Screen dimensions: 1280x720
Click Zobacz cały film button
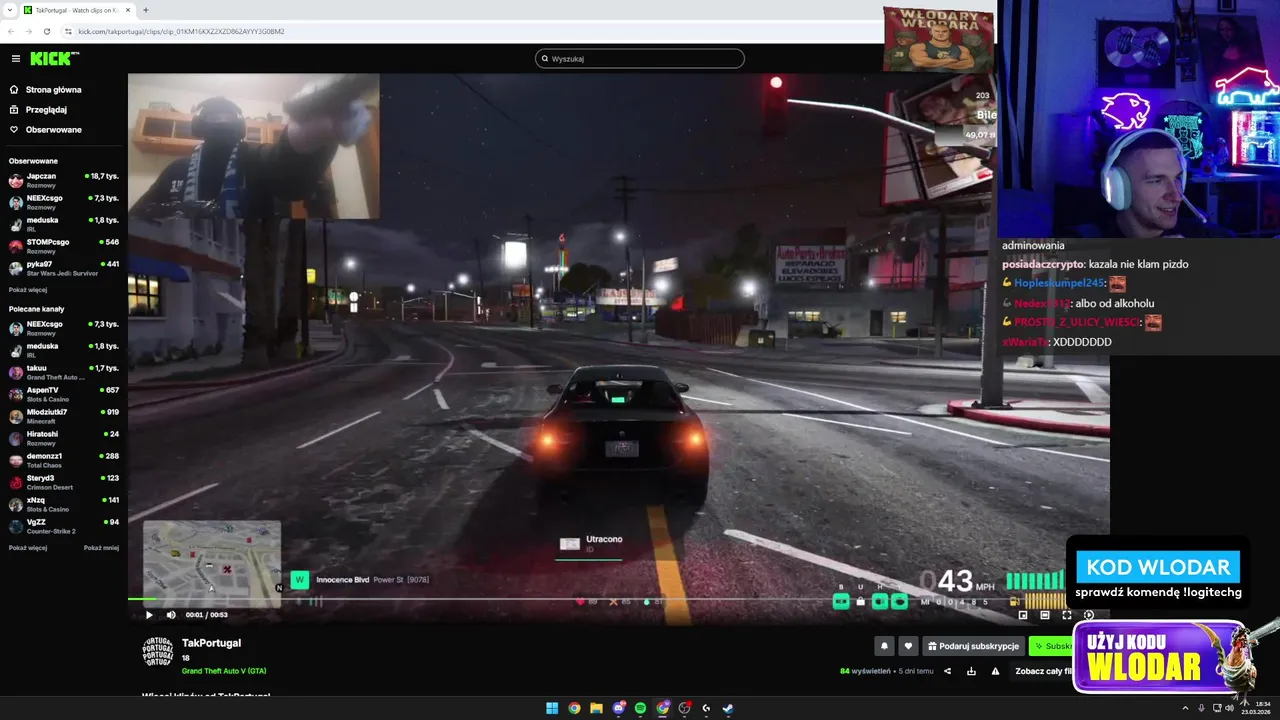[1043, 671]
